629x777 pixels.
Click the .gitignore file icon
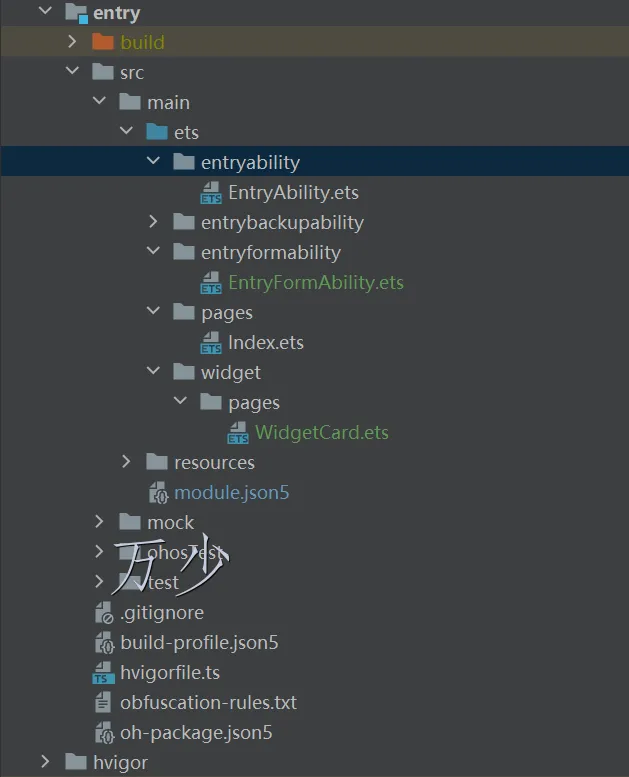click(x=103, y=613)
